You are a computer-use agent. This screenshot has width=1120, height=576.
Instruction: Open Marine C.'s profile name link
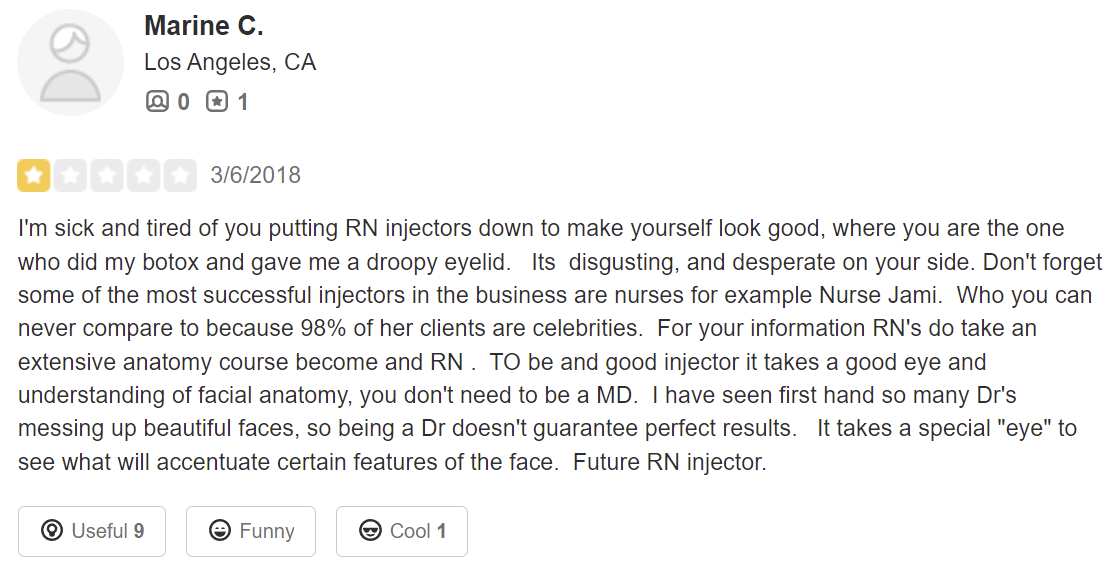204,26
